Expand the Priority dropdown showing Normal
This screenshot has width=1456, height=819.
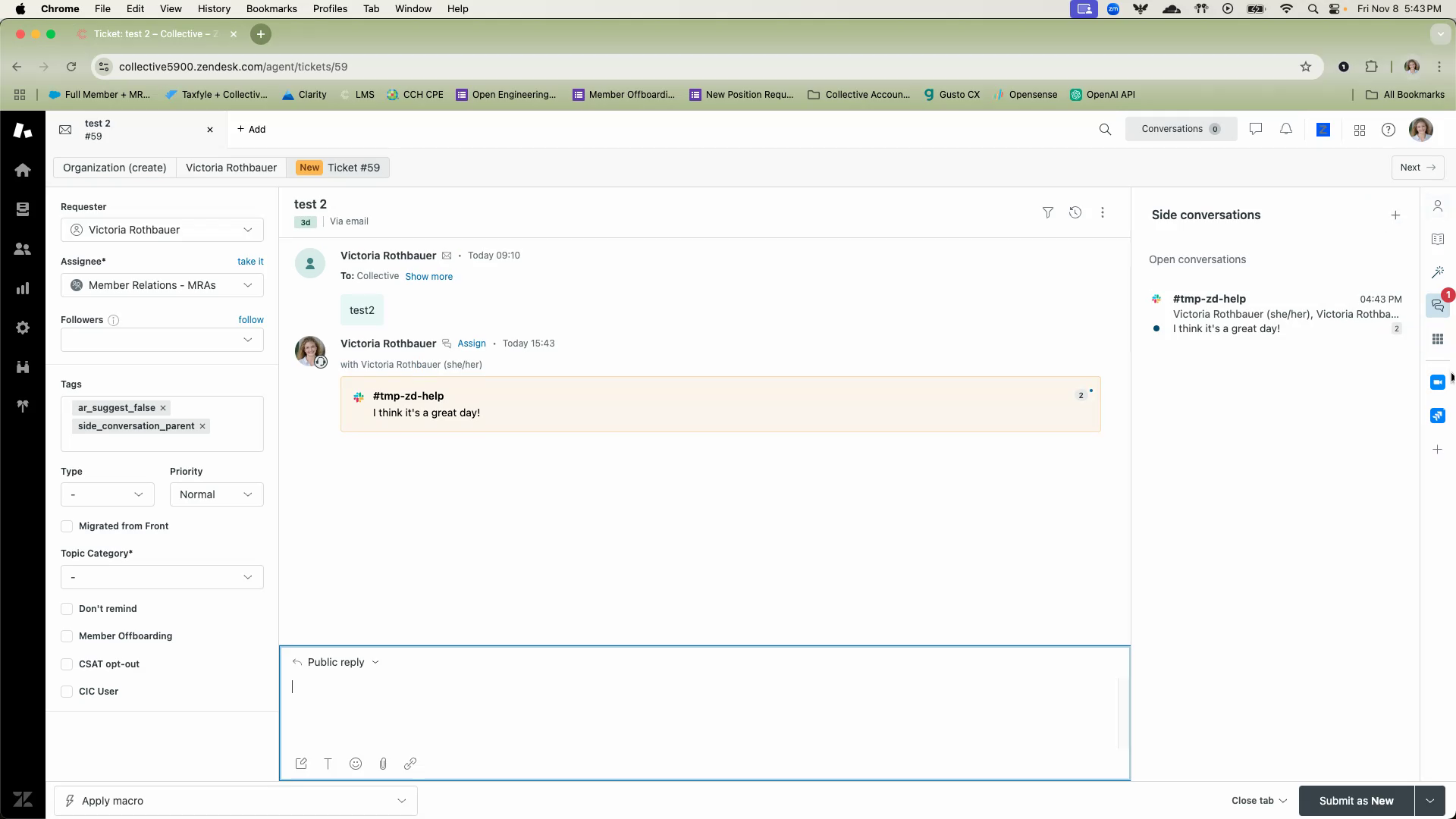(x=216, y=494)
